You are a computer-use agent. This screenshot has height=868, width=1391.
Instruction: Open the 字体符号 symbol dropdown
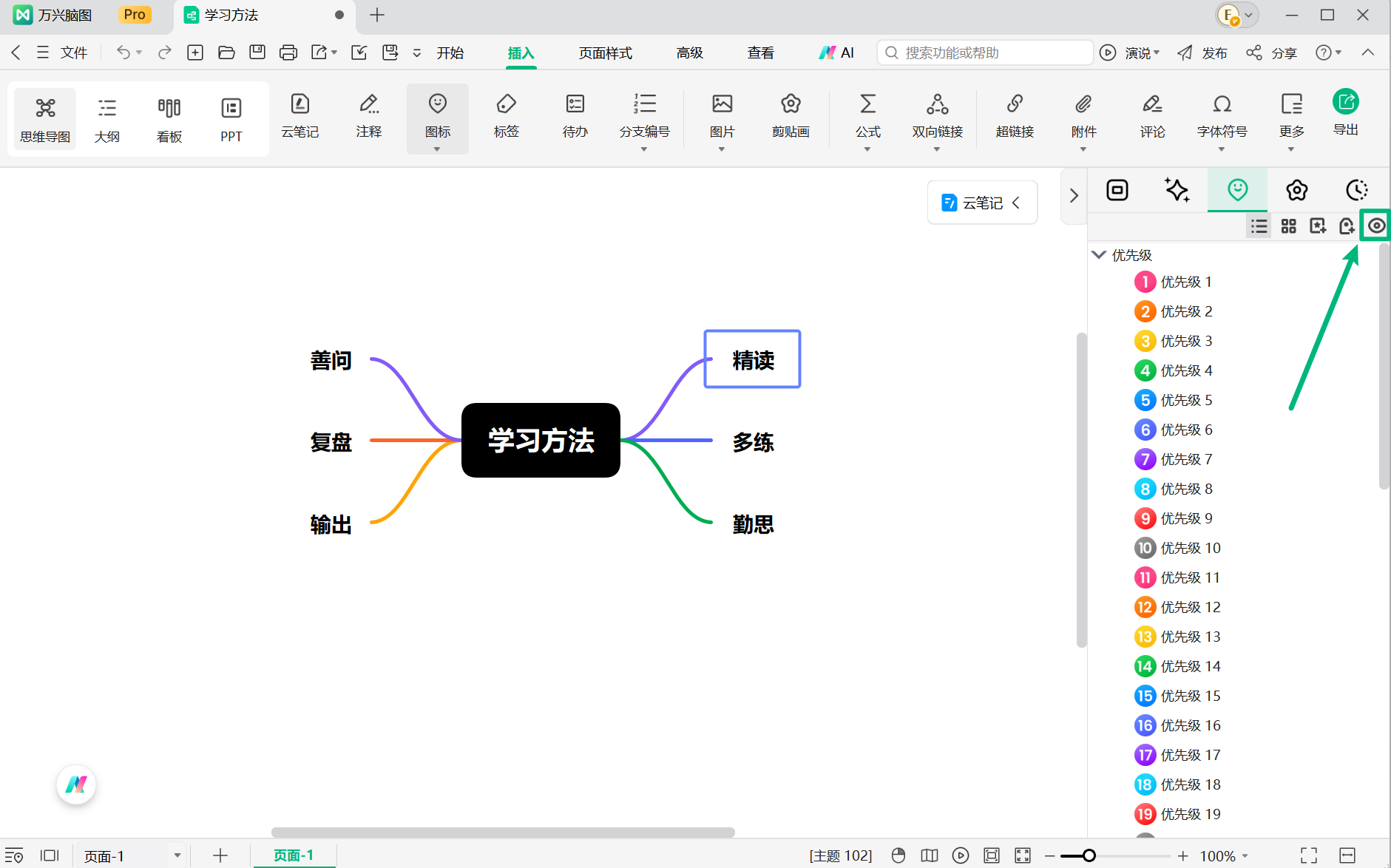[1222, 149]
